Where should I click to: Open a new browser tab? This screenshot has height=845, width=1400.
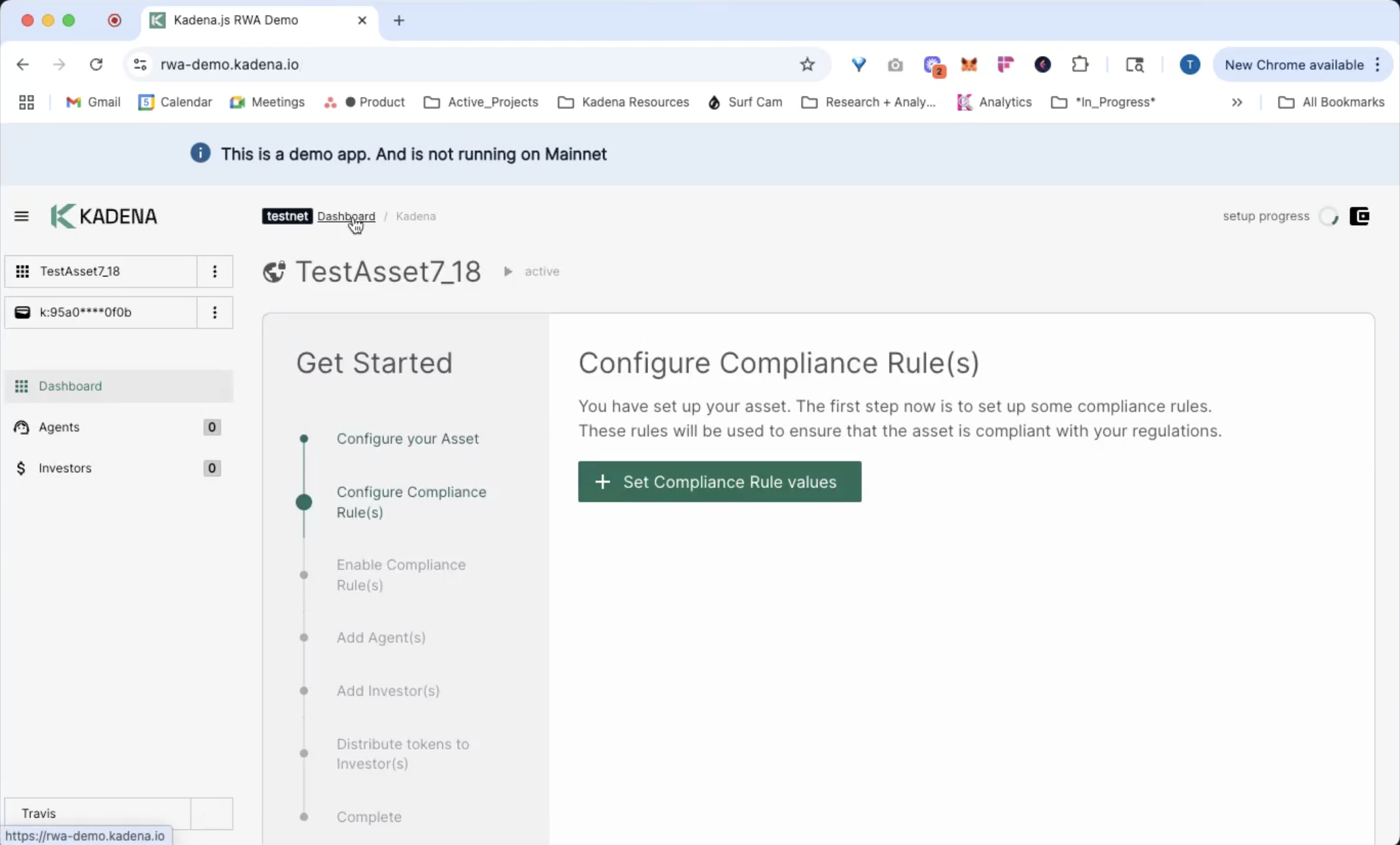tap(399, 20)
